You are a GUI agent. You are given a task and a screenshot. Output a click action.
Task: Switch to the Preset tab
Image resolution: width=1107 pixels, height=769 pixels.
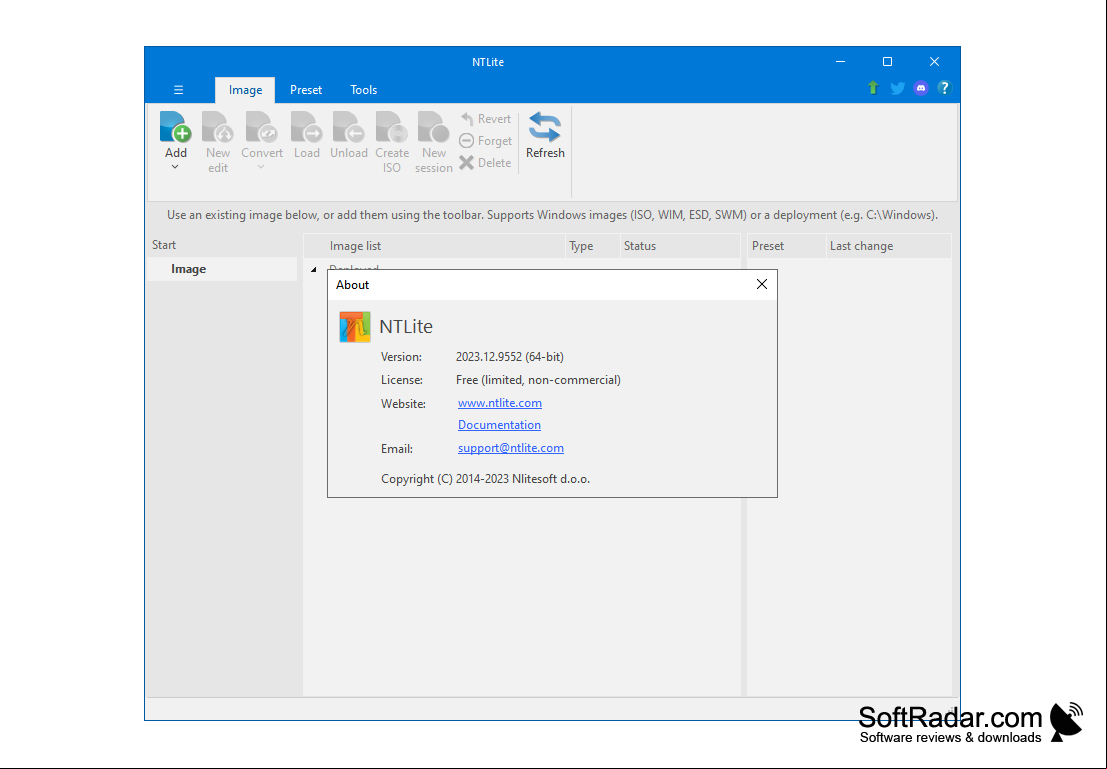(306, 90)
